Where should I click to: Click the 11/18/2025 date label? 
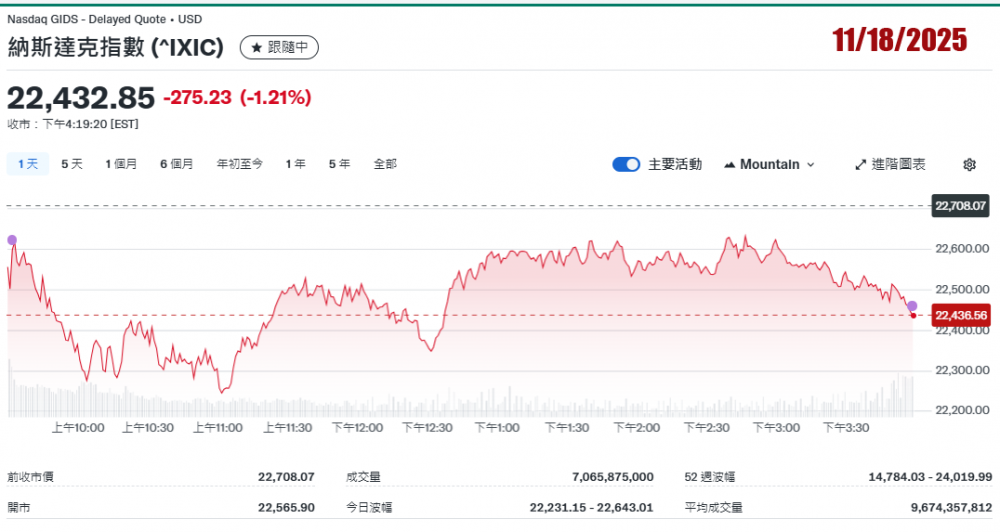coord(900,40)
